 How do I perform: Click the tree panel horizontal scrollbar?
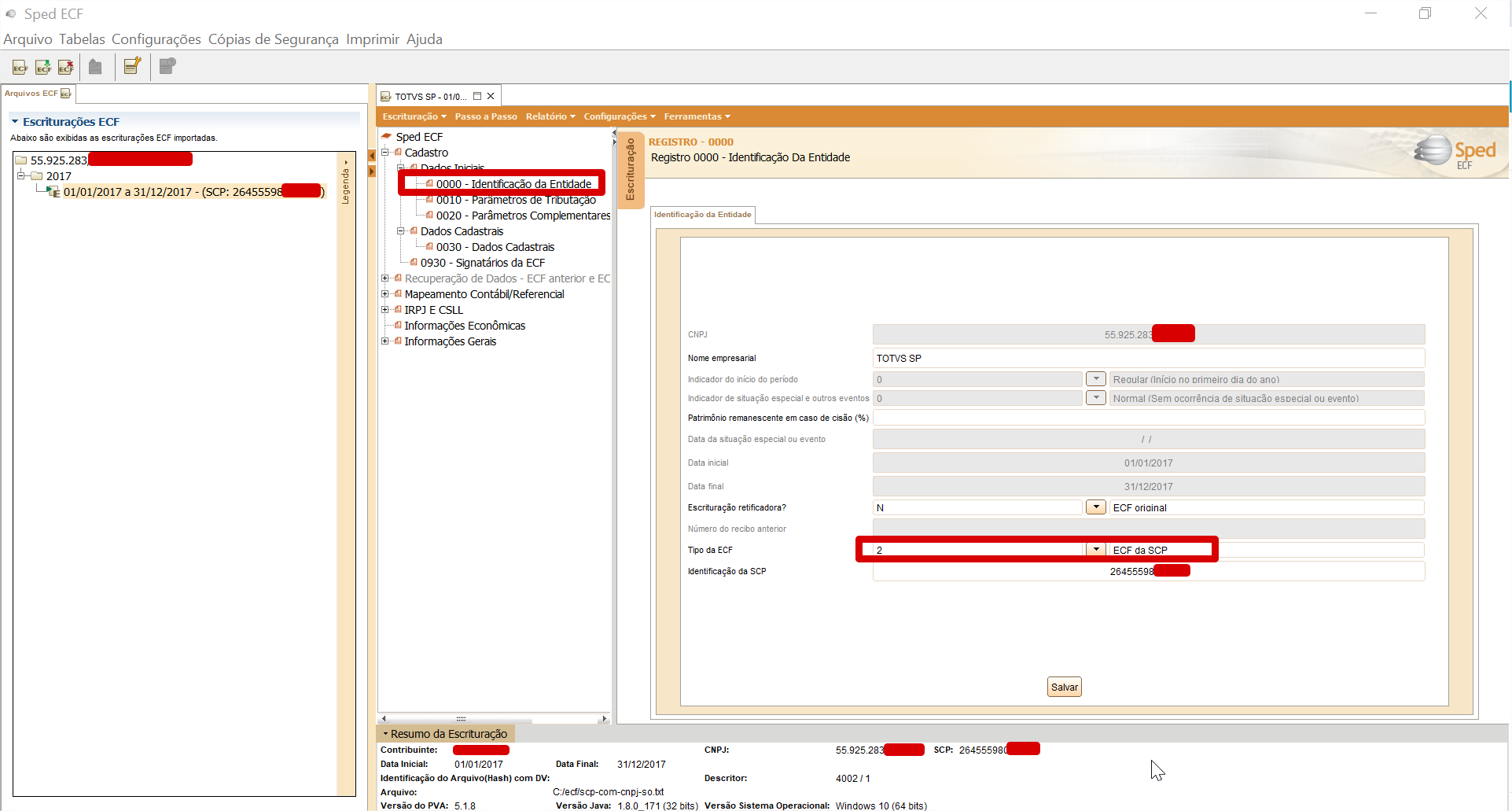click(x=494, y=719)
